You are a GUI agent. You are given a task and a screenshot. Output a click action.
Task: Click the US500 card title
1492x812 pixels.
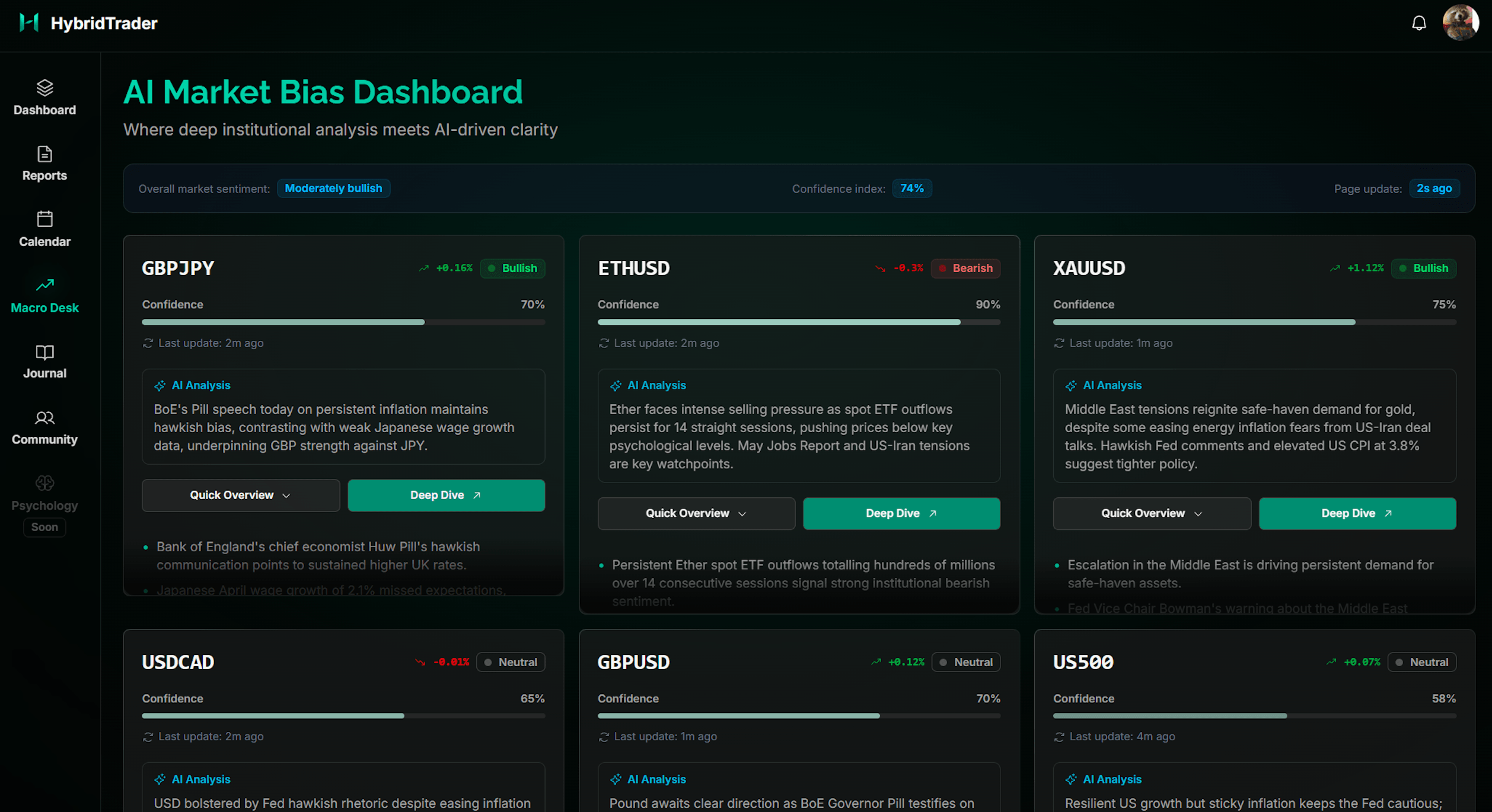[1083, 662]
